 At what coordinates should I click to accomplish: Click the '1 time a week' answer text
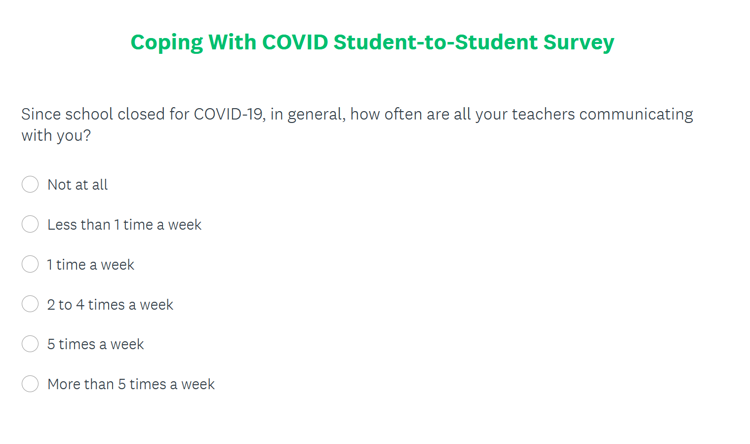click(x=90, y=265)
